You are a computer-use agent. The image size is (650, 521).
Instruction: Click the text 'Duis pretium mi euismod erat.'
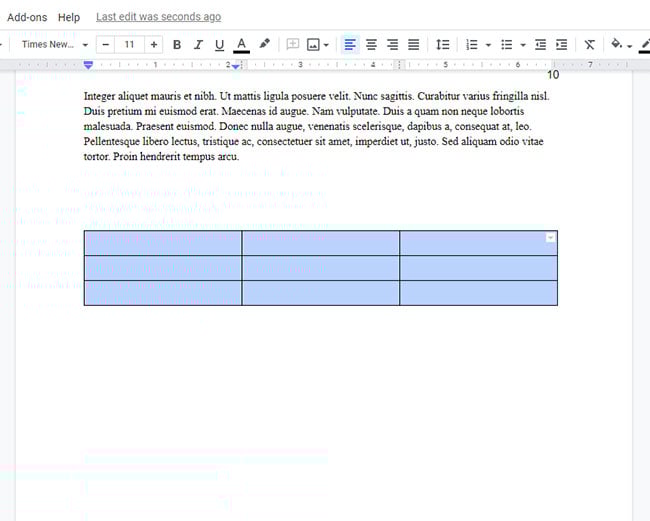click(151, 111)
